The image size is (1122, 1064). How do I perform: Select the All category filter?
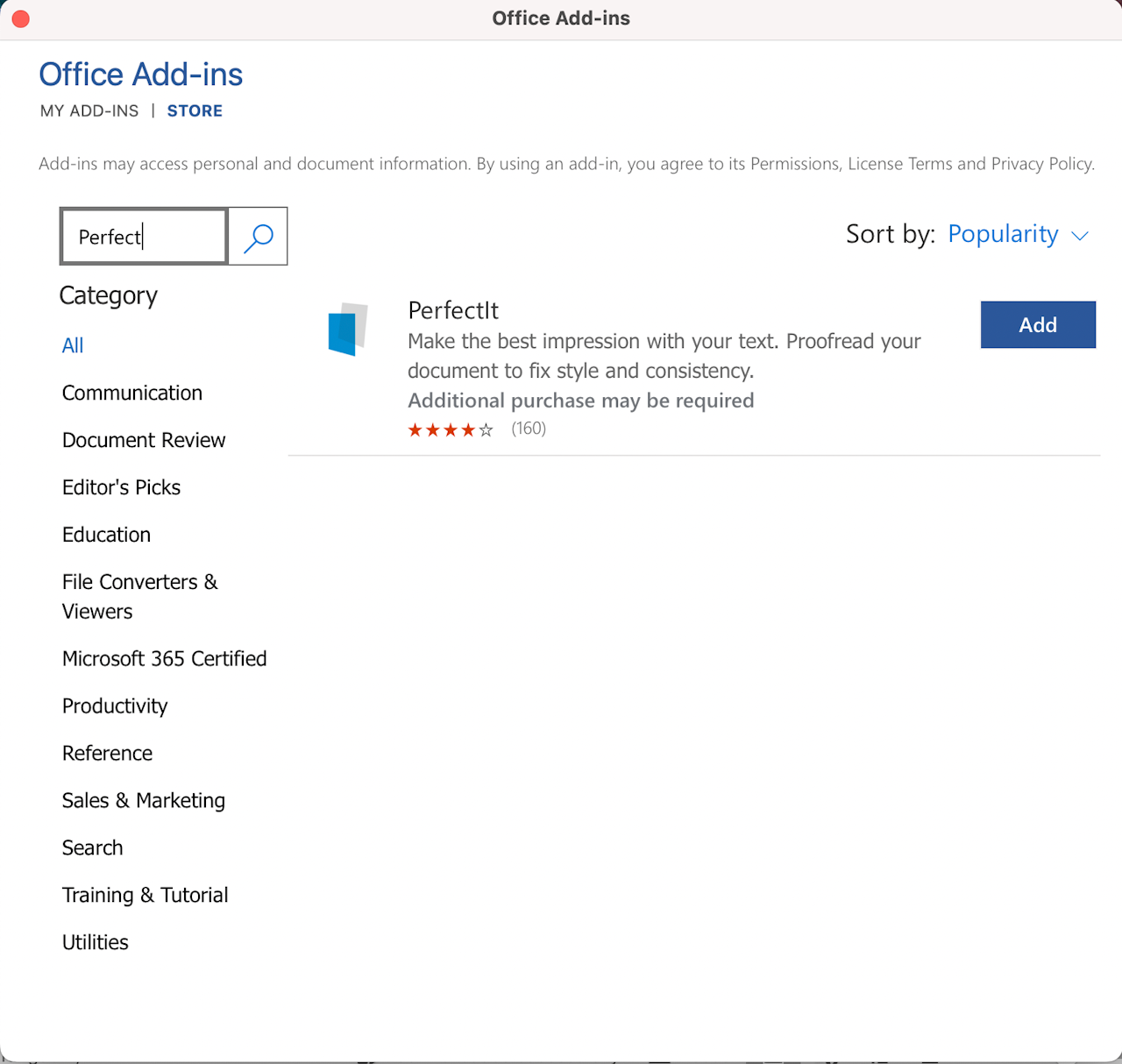pyautogui.click(x=73, y=346)
